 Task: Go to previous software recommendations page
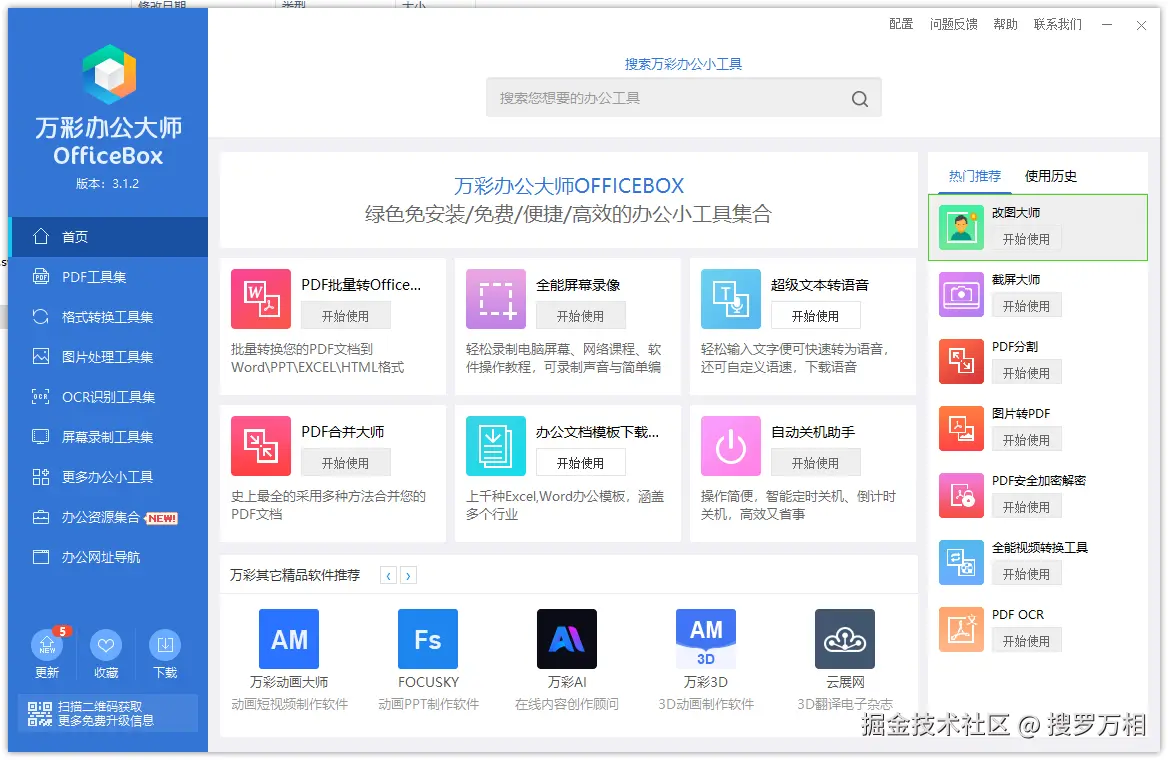[x=388, y=575]
